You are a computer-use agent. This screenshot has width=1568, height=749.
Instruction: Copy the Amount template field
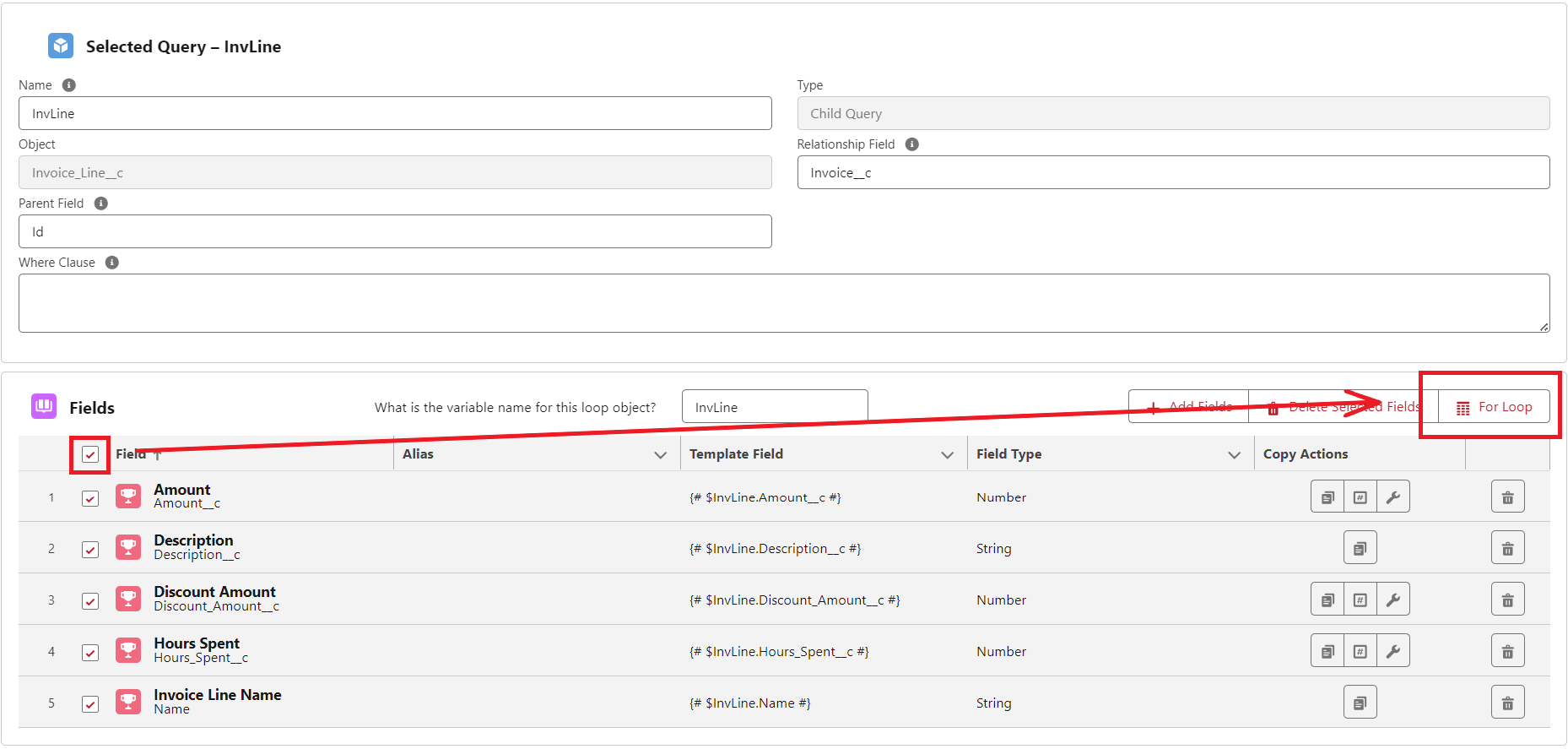[x=1327, y=497]
